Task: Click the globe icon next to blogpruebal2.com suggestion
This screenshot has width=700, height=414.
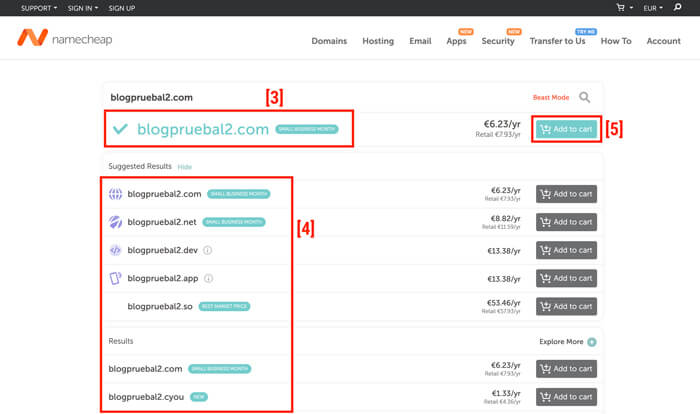Action: click(116, 194)
